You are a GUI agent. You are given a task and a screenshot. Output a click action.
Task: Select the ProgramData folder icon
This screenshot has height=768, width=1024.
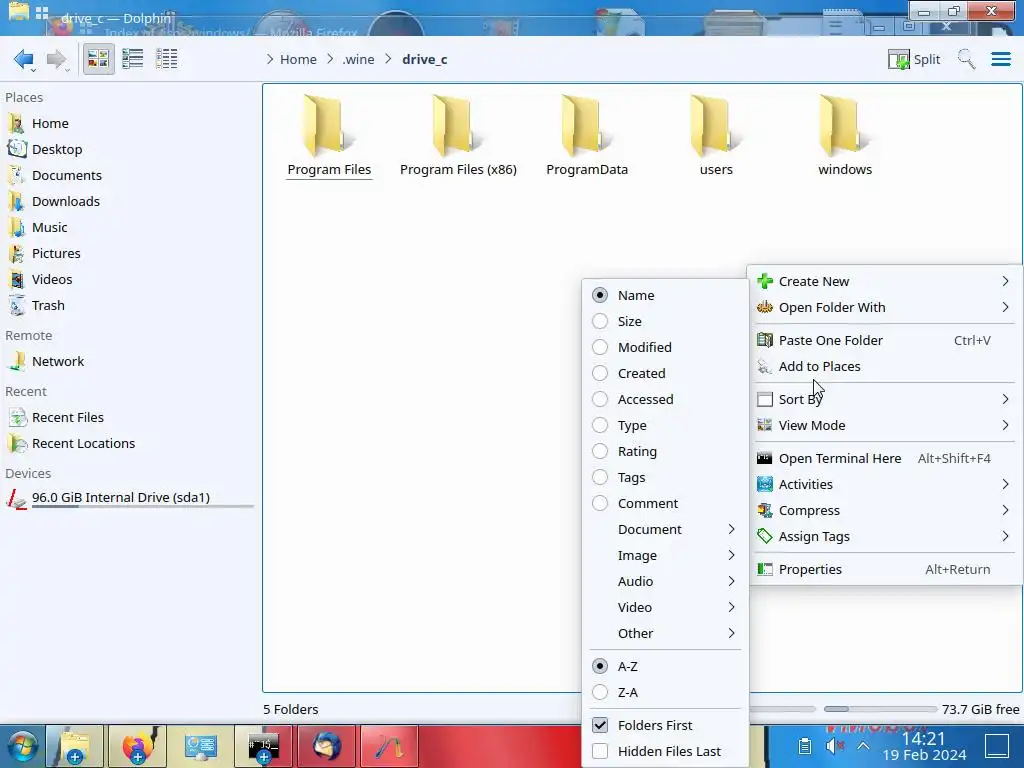click(x=586, y=126)
